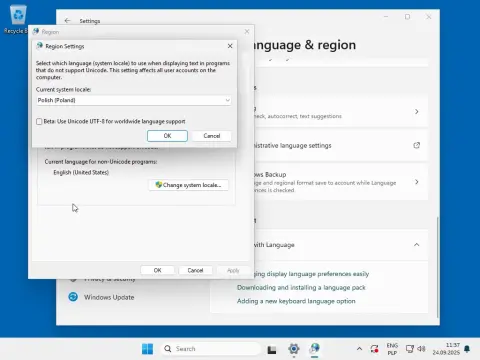Click the Settings gear taskbar icon

[x=294, y=349]
